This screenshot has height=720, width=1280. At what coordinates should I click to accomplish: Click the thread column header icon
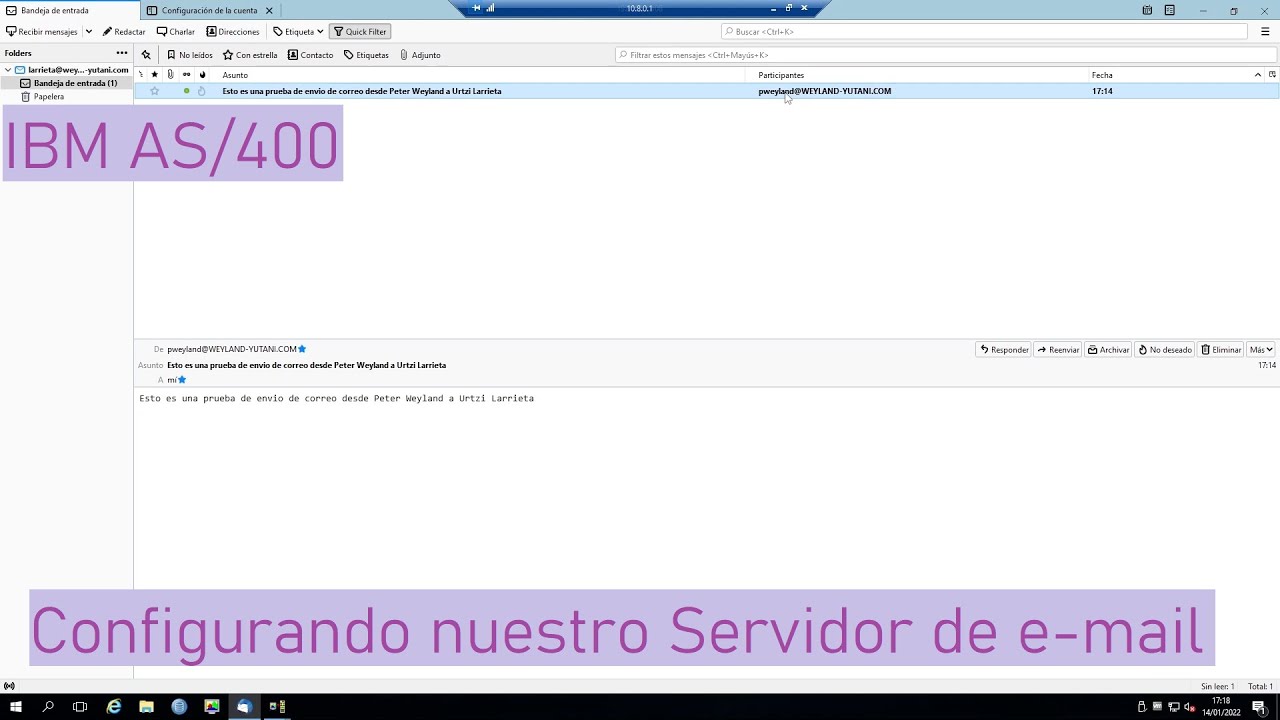(x=141, y=75)
